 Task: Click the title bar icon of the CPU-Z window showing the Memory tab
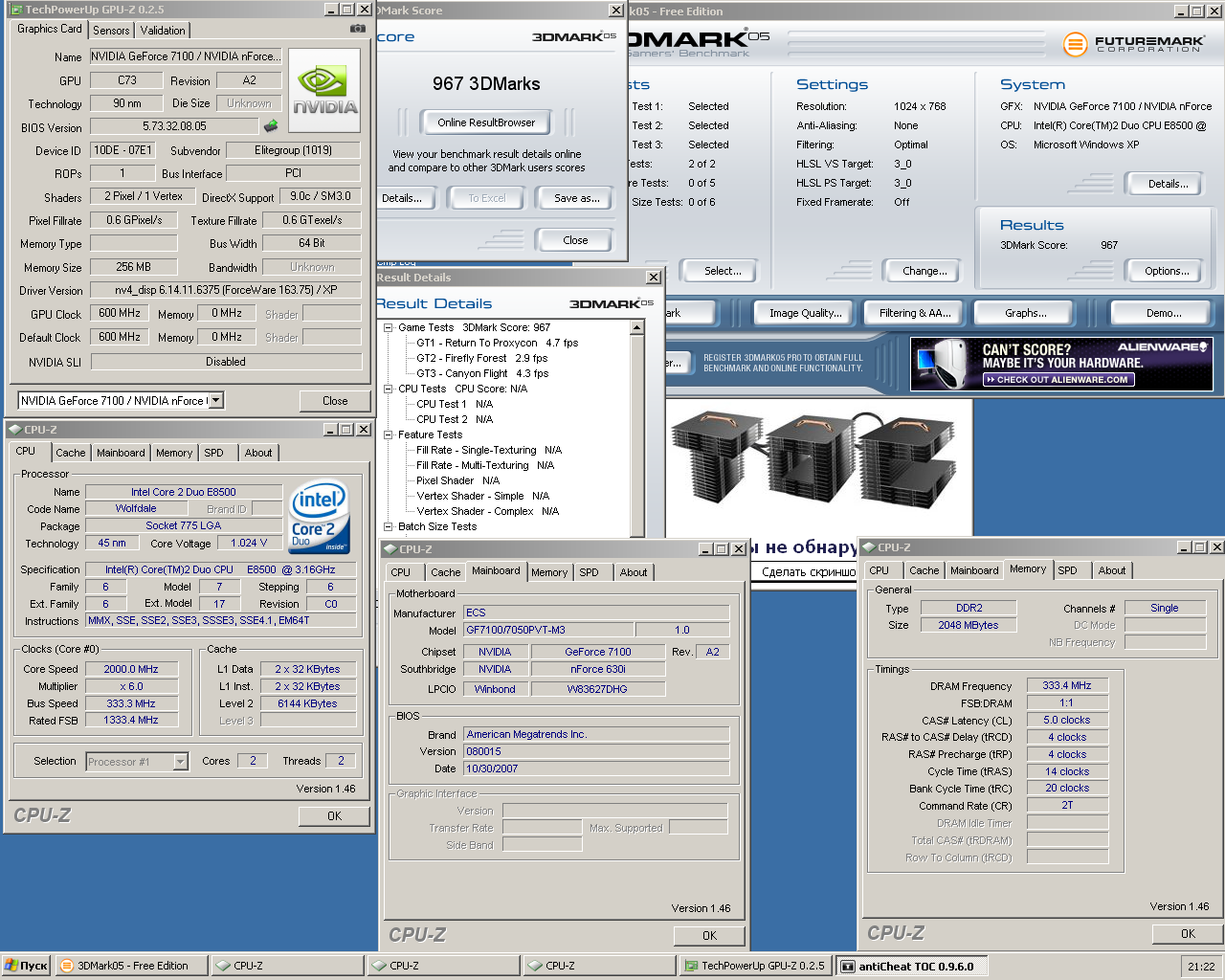click(869, 547)
